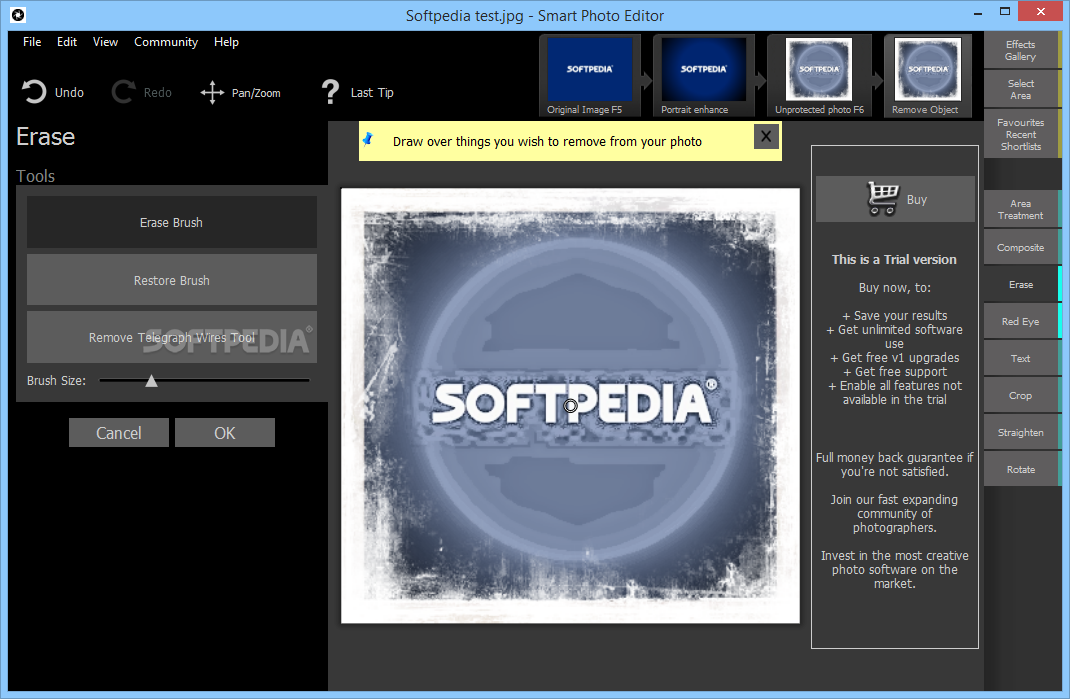The image size is (1070, 699).
Task: Open the File menu
Action: [x=32, y=42]
